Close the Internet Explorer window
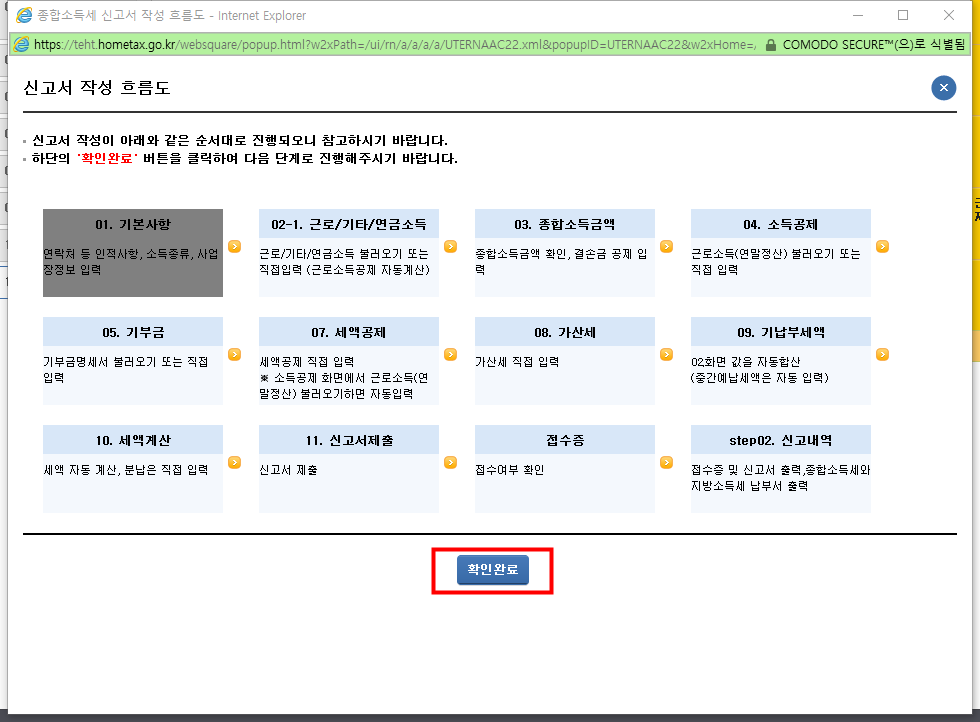 click(x=948, y=15)
